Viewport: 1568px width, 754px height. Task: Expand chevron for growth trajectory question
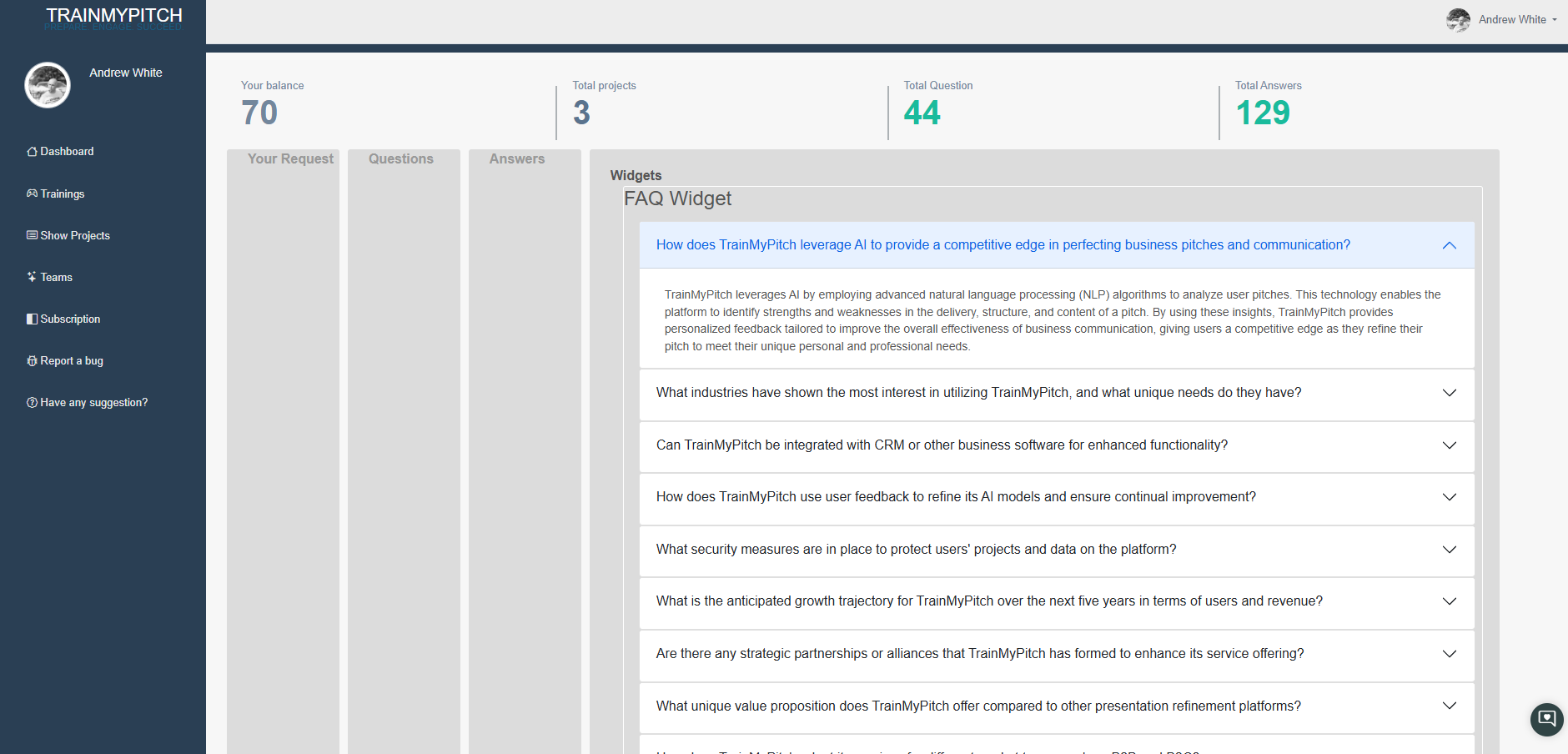click(x=1450, y=601)
